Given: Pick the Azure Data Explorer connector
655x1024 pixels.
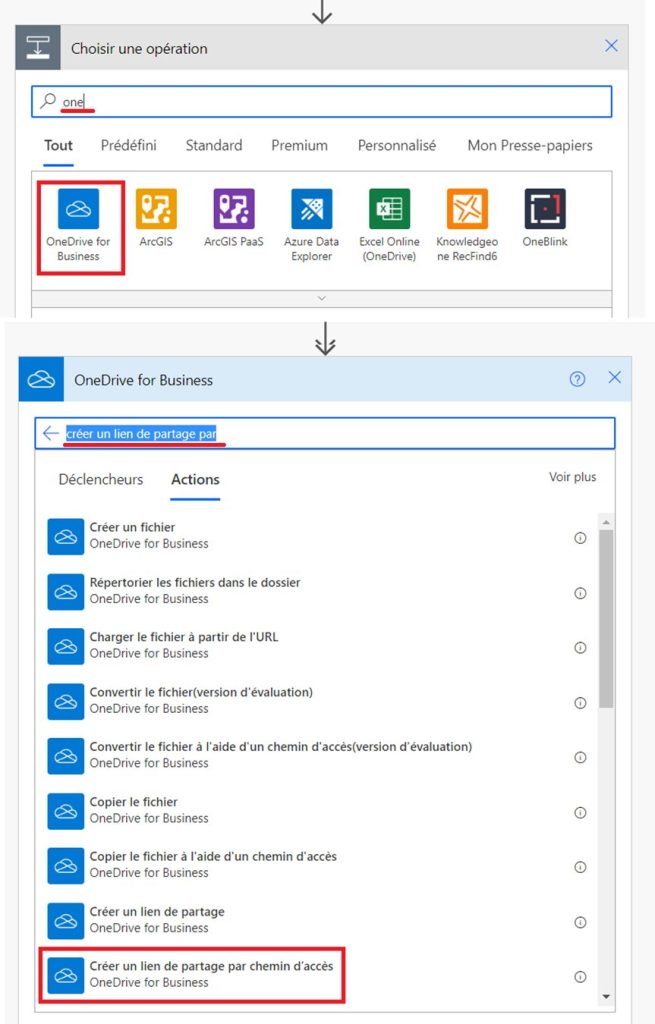Looking at the screenshot, I should [312, 208].
